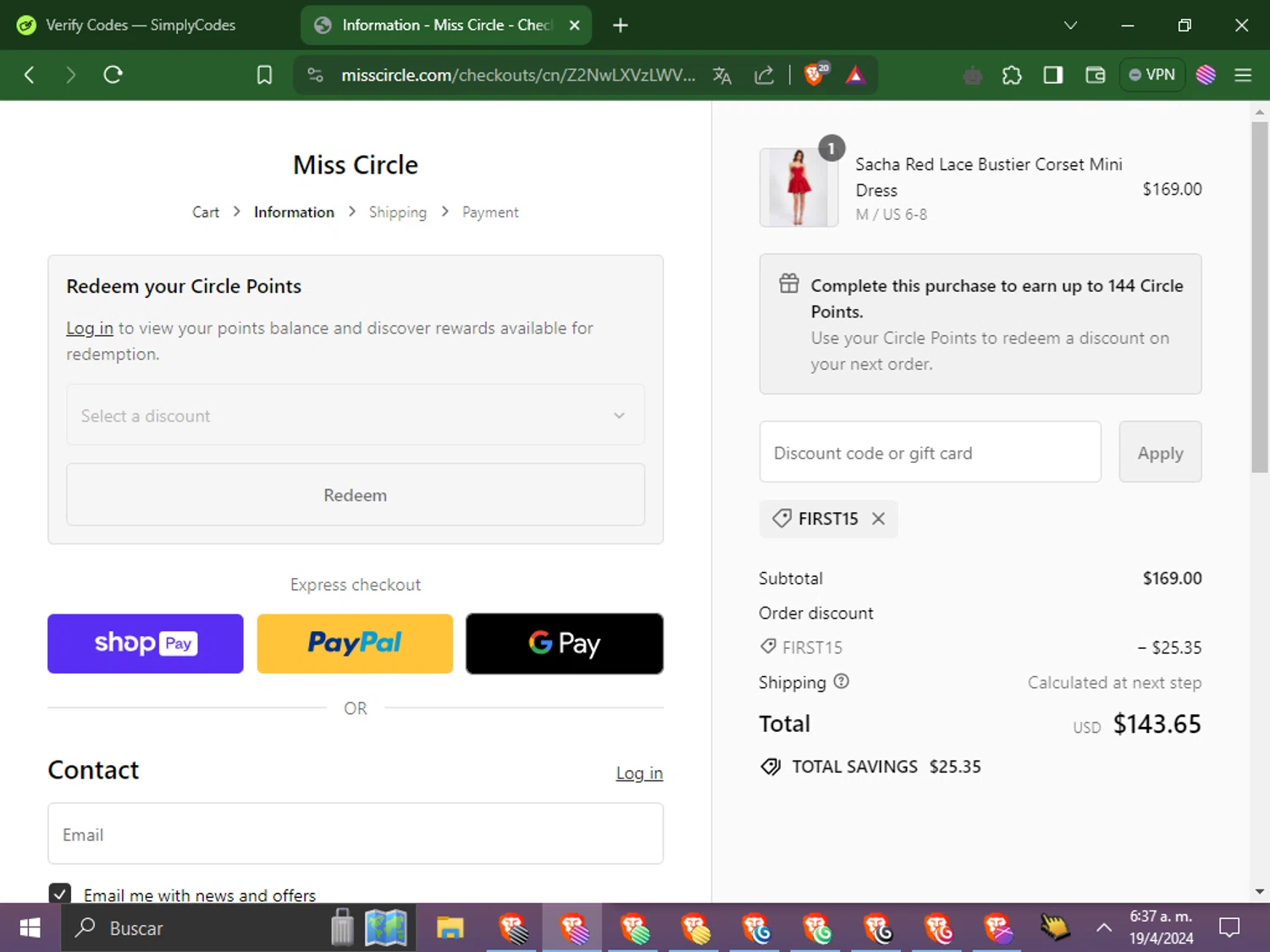The image size is (1270, 952).
Task: Pay with Shop Pay
Action: (146, 644)
